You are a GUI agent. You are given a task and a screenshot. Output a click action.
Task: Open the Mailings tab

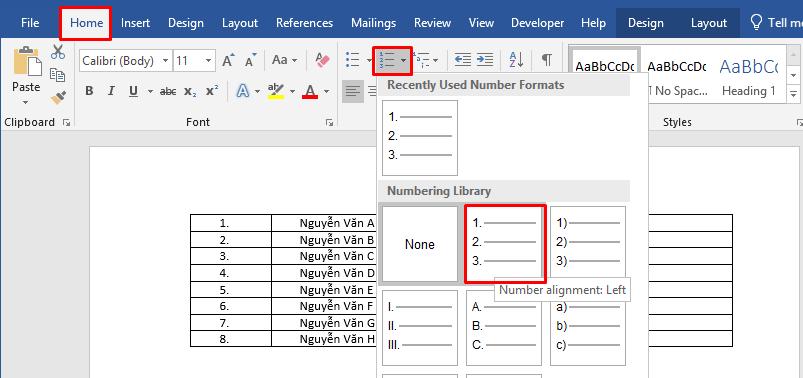373,23
